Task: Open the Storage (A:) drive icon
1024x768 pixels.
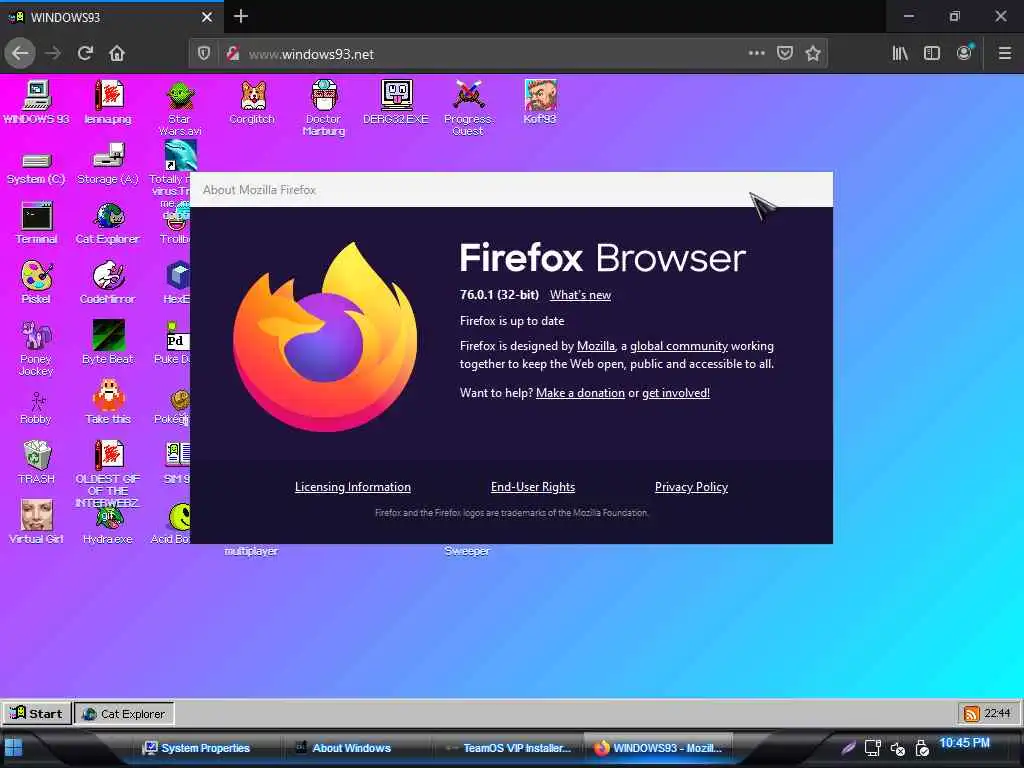Action: pos(108,165)
